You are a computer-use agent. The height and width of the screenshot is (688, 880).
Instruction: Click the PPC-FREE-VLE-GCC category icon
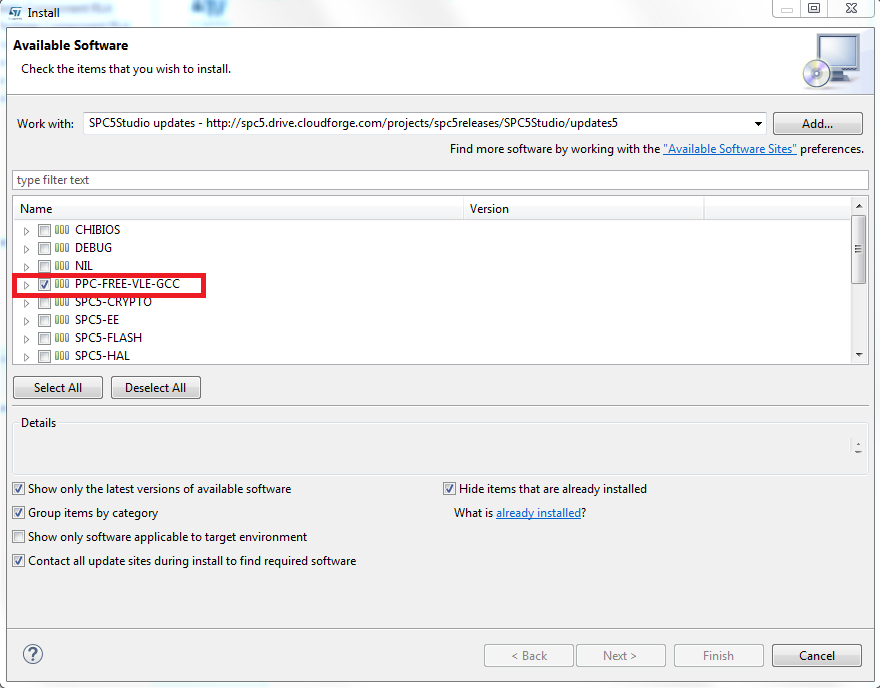[x=62, y=284]
